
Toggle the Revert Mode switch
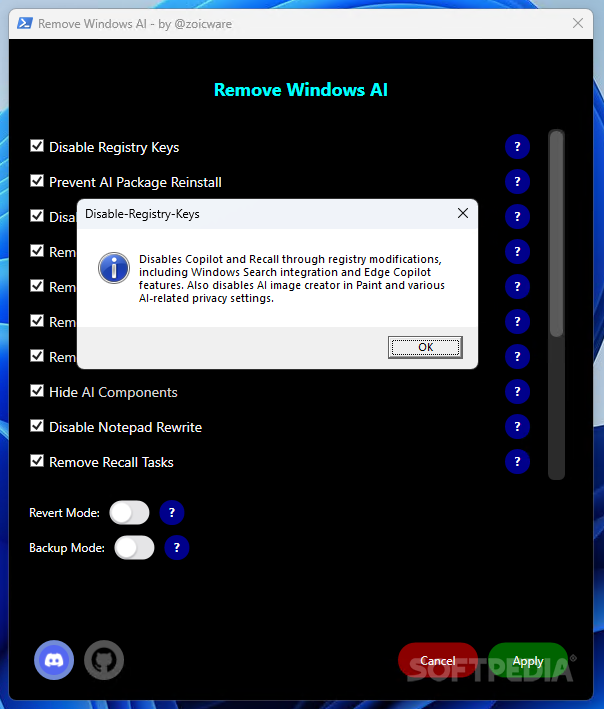[129, 513]
